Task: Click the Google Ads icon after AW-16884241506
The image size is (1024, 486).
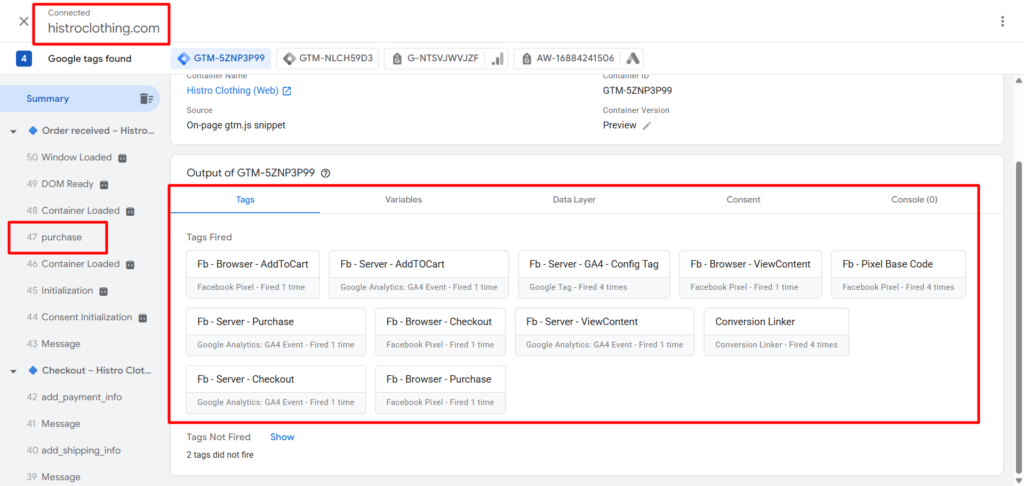Action: pyautogui.click(x=634, y=59)
